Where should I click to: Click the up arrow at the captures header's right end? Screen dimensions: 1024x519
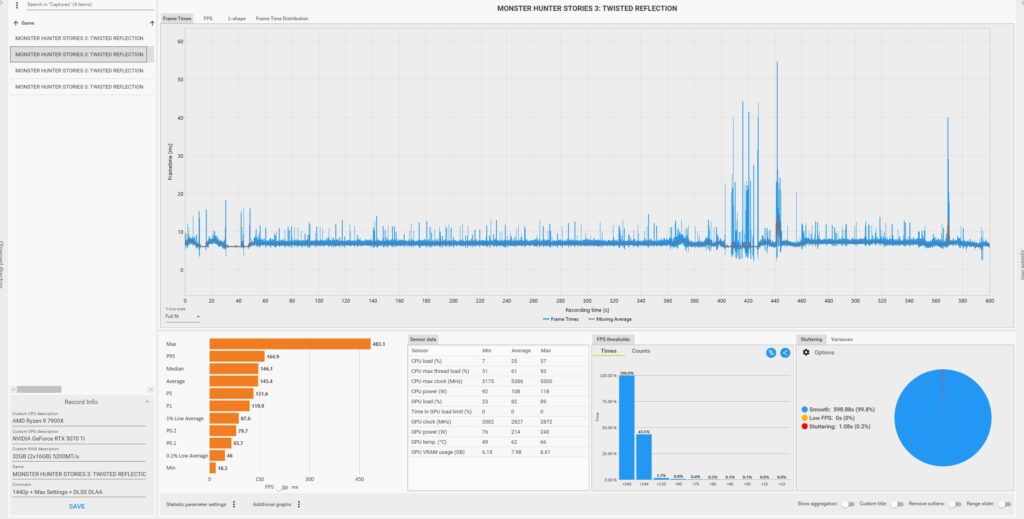point(152,23)
